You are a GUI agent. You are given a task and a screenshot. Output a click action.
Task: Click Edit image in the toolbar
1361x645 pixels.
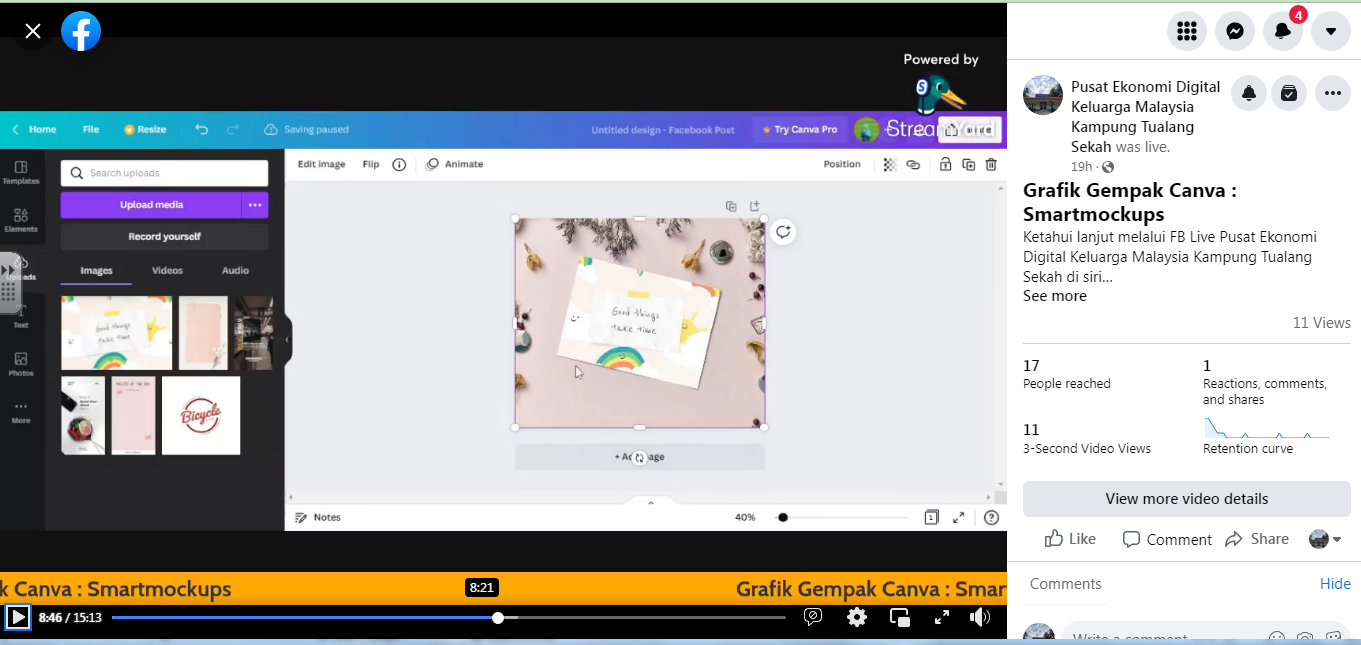(x=321, y=164)
